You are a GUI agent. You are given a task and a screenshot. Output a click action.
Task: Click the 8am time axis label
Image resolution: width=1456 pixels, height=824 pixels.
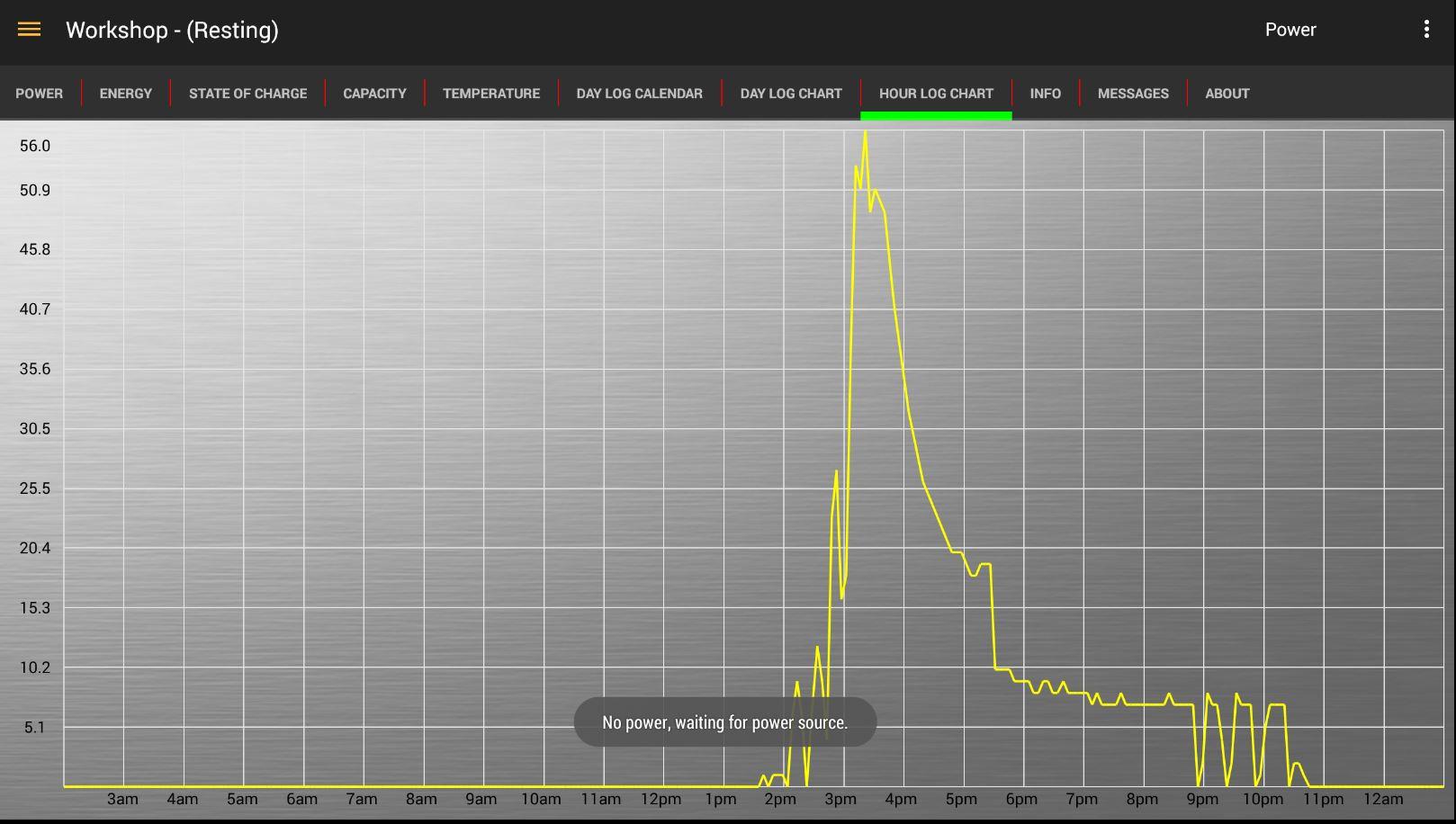tap(421, 799)
